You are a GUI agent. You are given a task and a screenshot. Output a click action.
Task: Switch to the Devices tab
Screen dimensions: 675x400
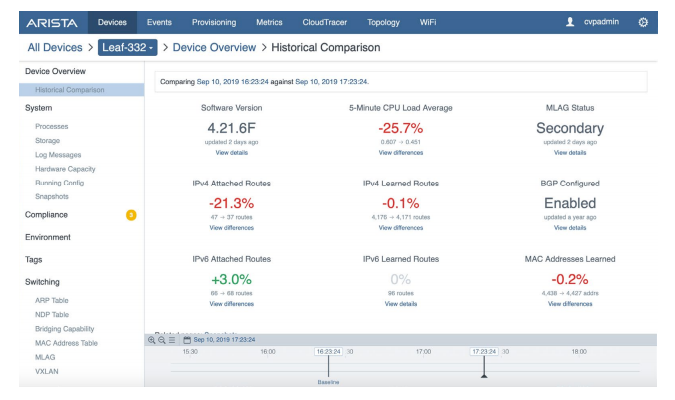click(x=112, y=22)
